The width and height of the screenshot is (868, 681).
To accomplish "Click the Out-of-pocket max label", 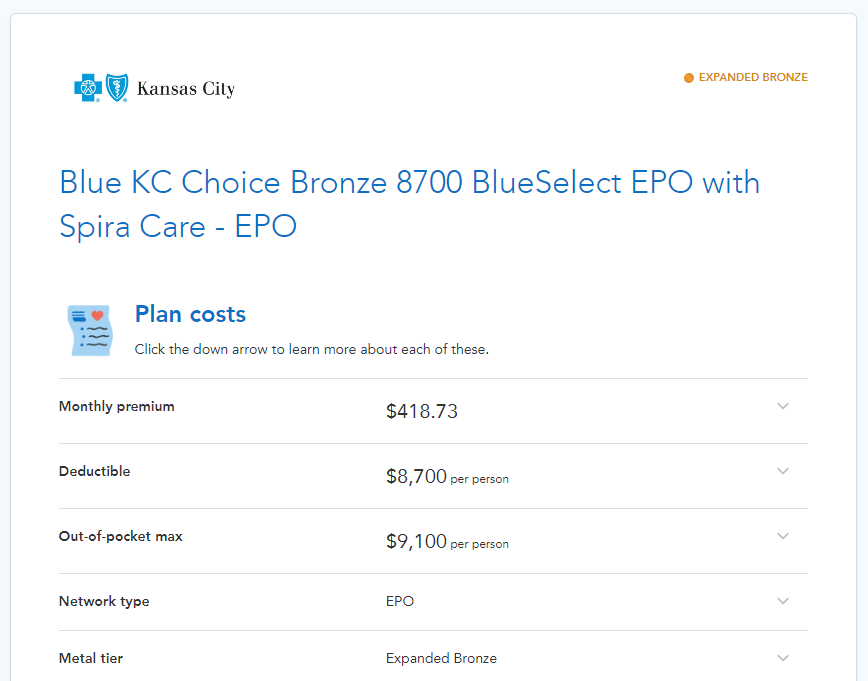I will [x=121, y=536].
